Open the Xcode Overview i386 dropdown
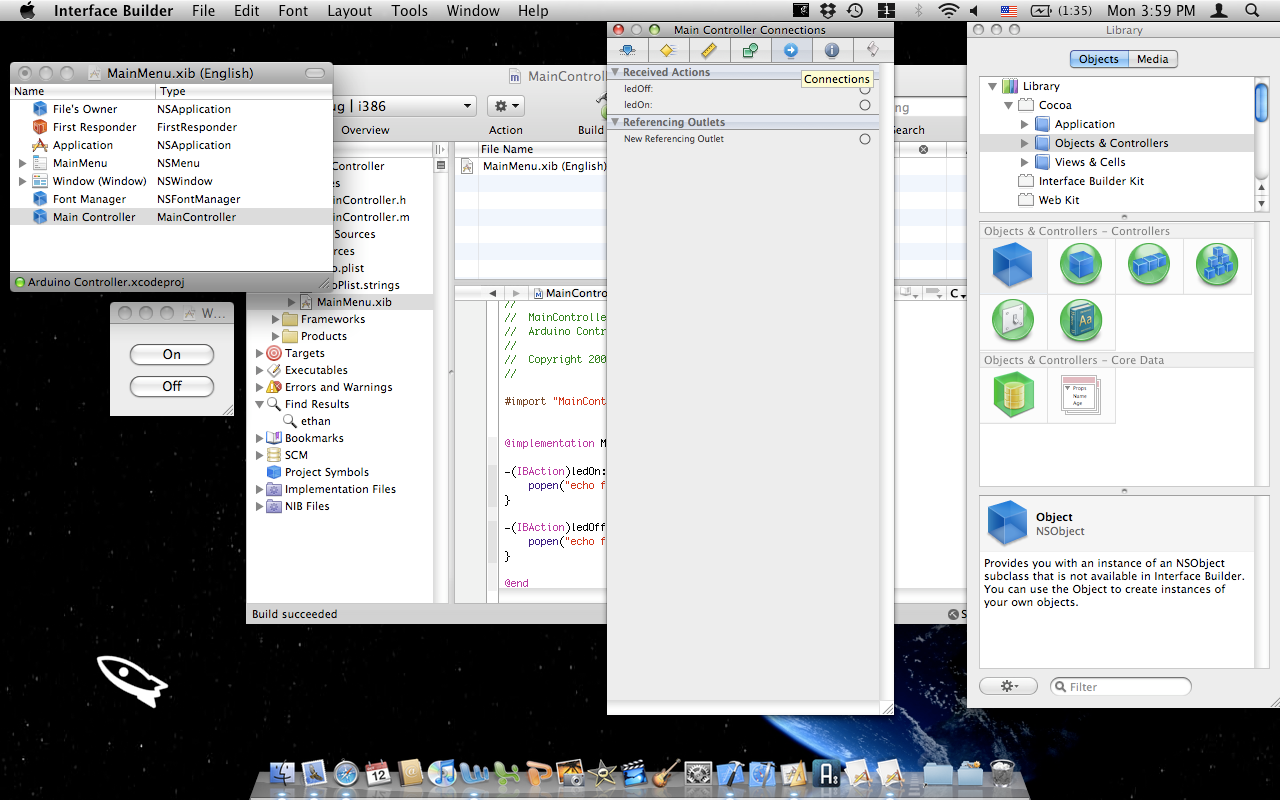The width and height of the screenshot is (1280, 800). coord(403,106)
